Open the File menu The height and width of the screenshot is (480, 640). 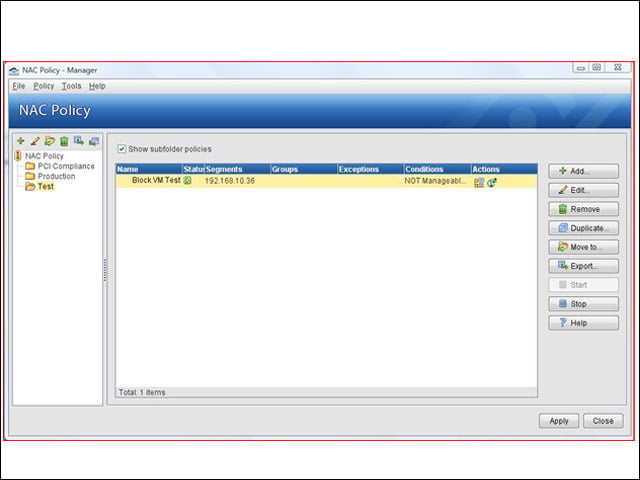pyautogui.click(x=19, y=86)
